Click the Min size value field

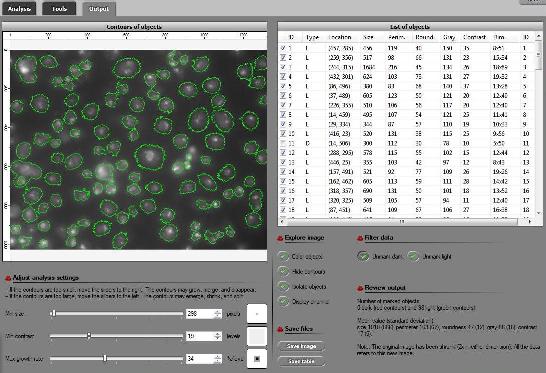point(200,314)
